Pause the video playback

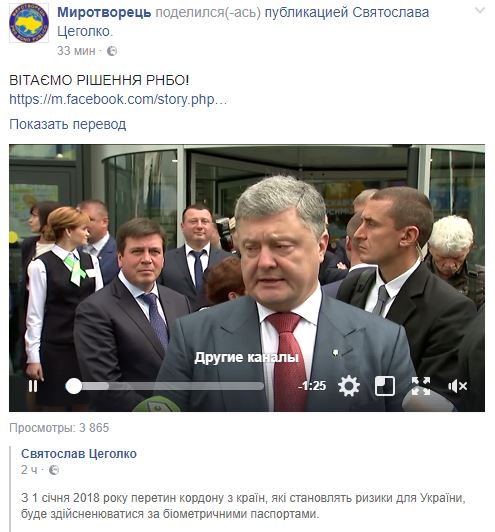pos(33,386)
